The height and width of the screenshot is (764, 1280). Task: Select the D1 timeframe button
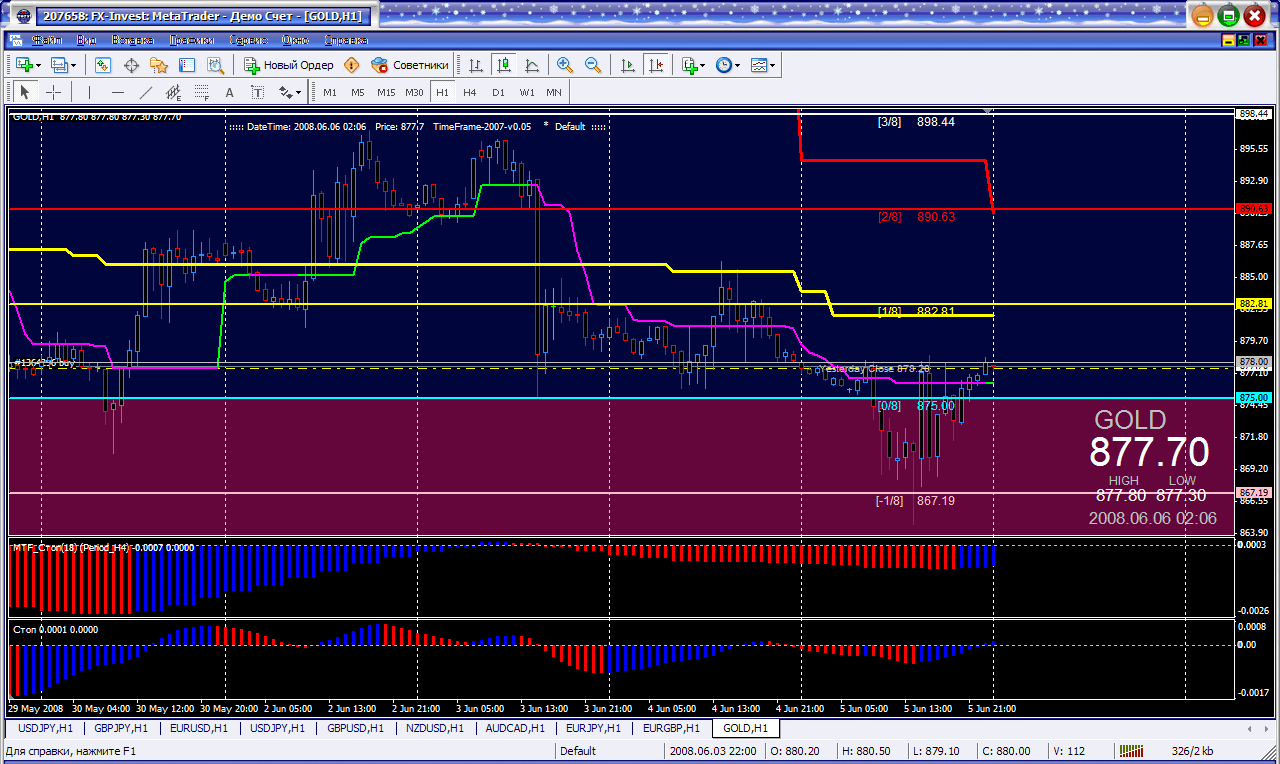498,92
